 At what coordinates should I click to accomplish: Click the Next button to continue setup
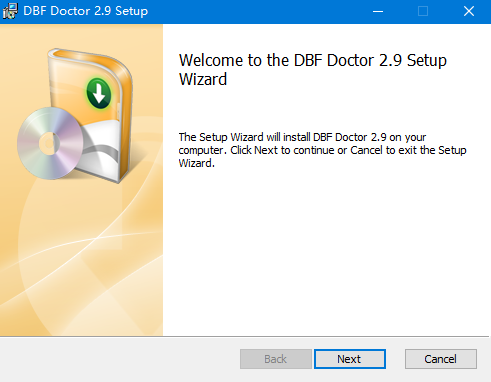(x=350, y=359)
